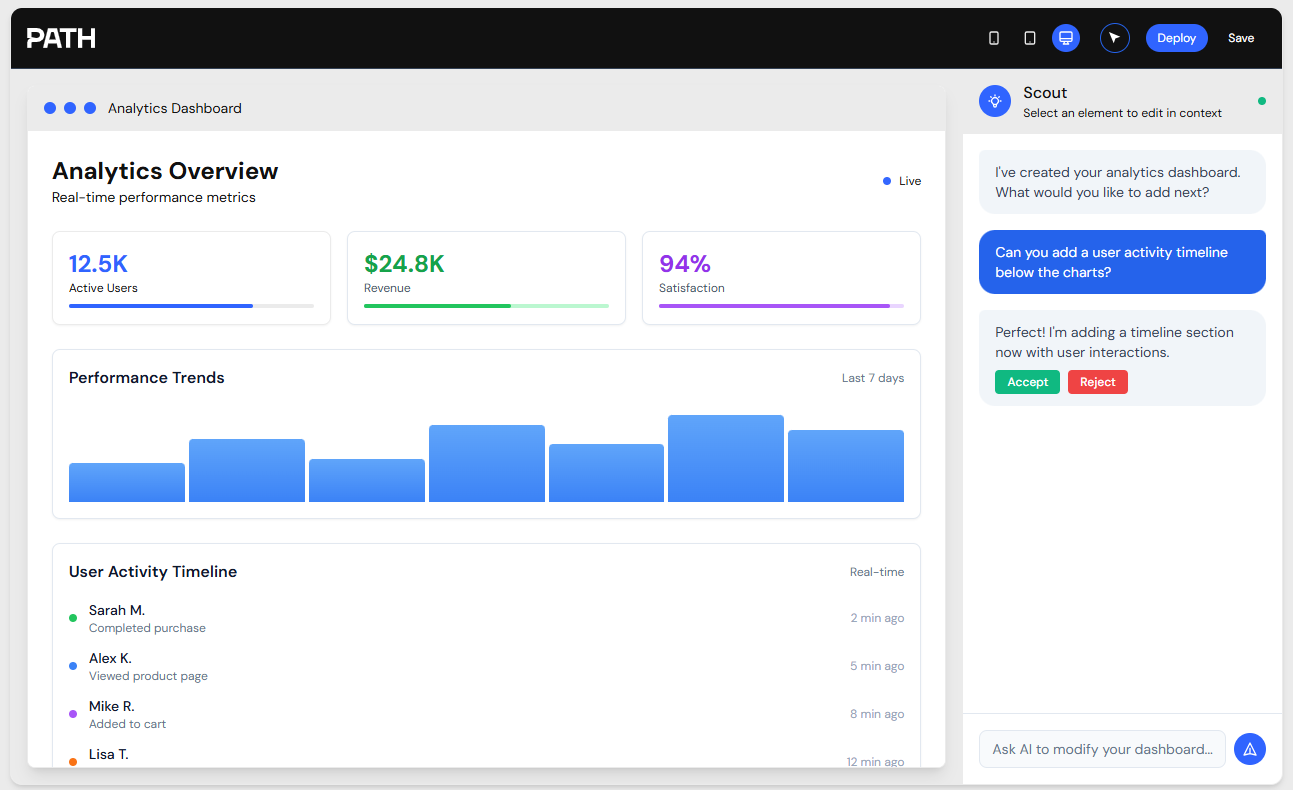
Task: Select the $24.8K Revenue value
Action: 404,264
